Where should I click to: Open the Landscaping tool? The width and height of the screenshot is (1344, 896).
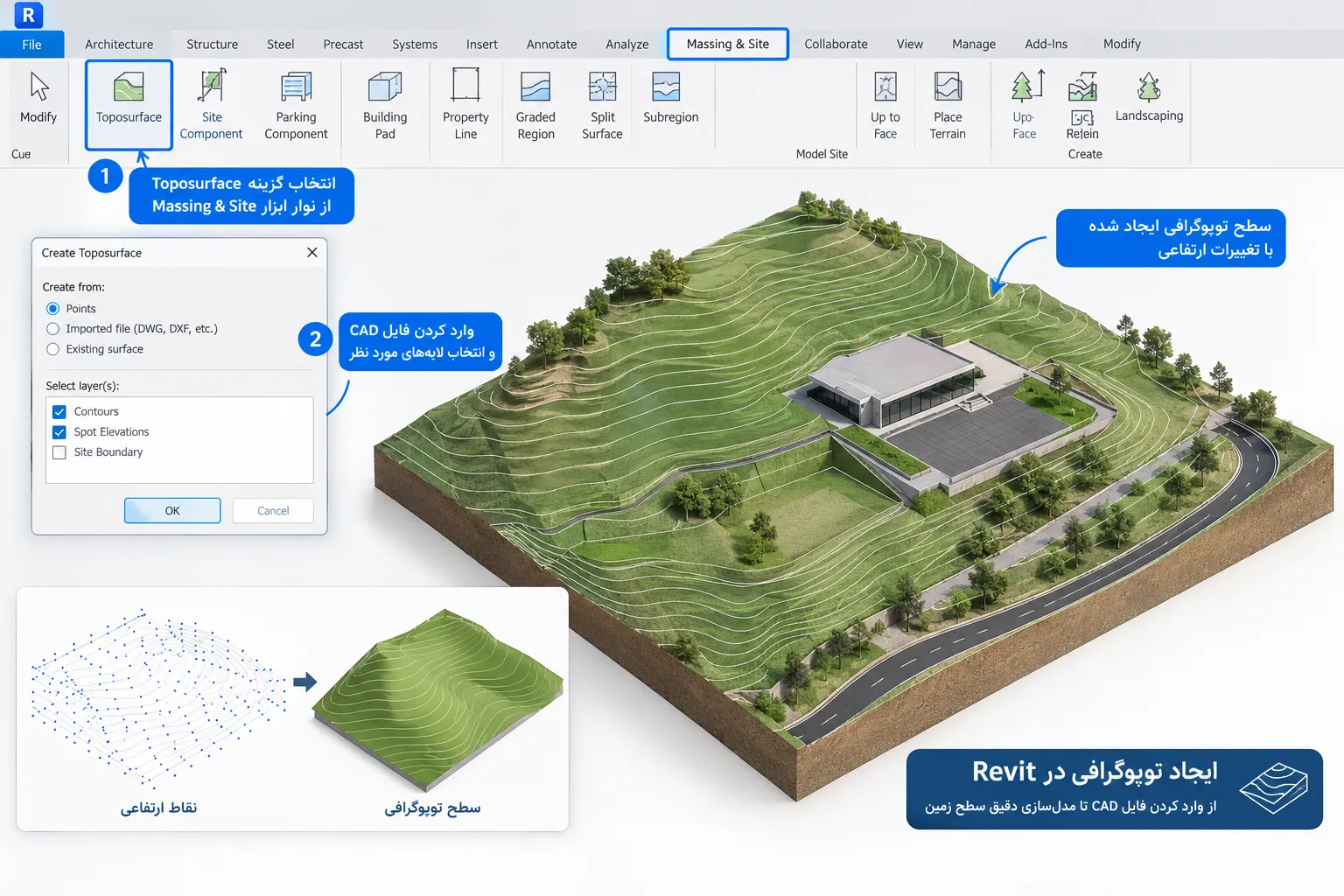[1149, 96]
